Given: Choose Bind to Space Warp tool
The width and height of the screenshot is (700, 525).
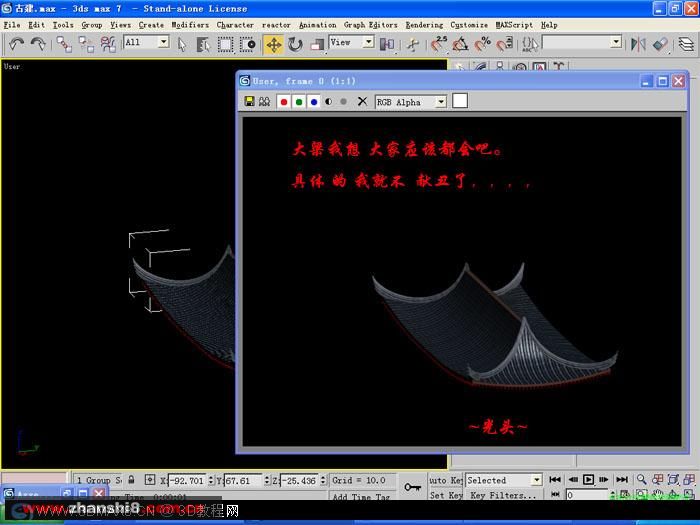Looking at the screenshot, I should [108, 44].
